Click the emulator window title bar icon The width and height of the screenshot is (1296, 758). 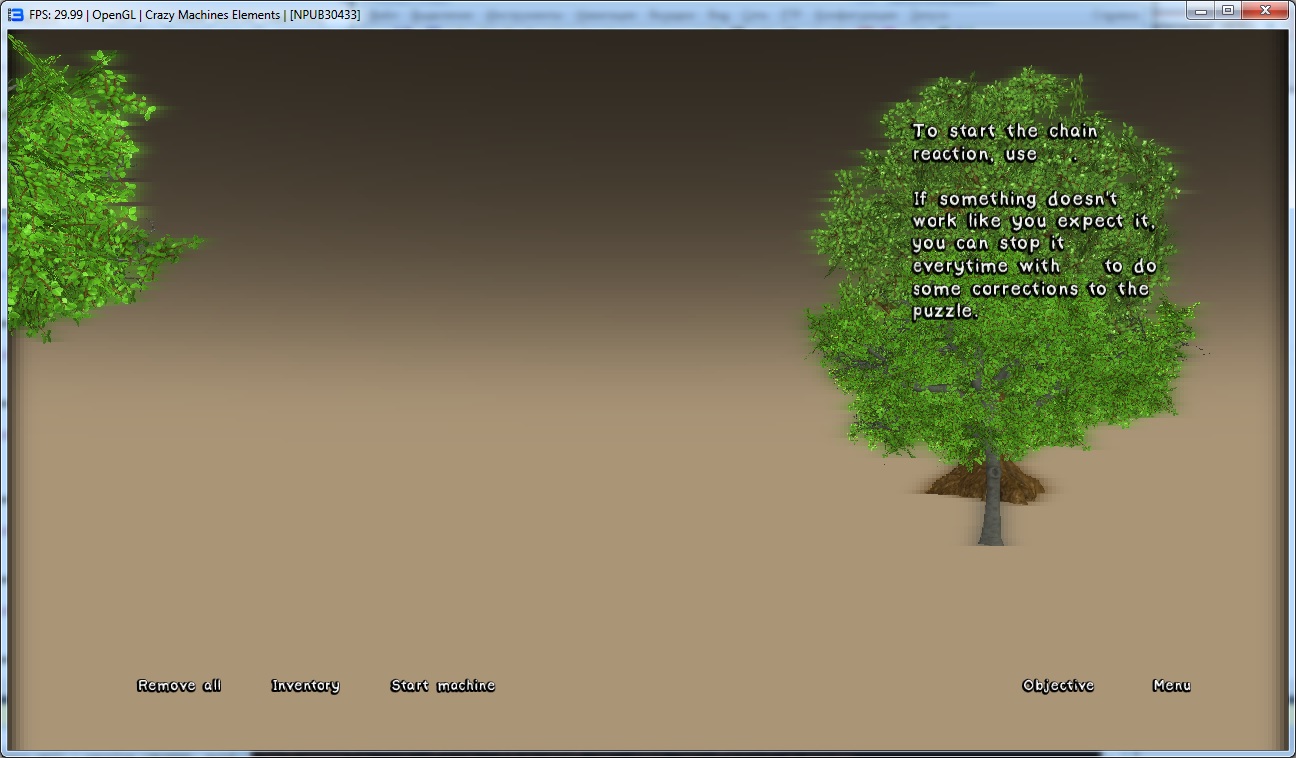click(15, 14)
